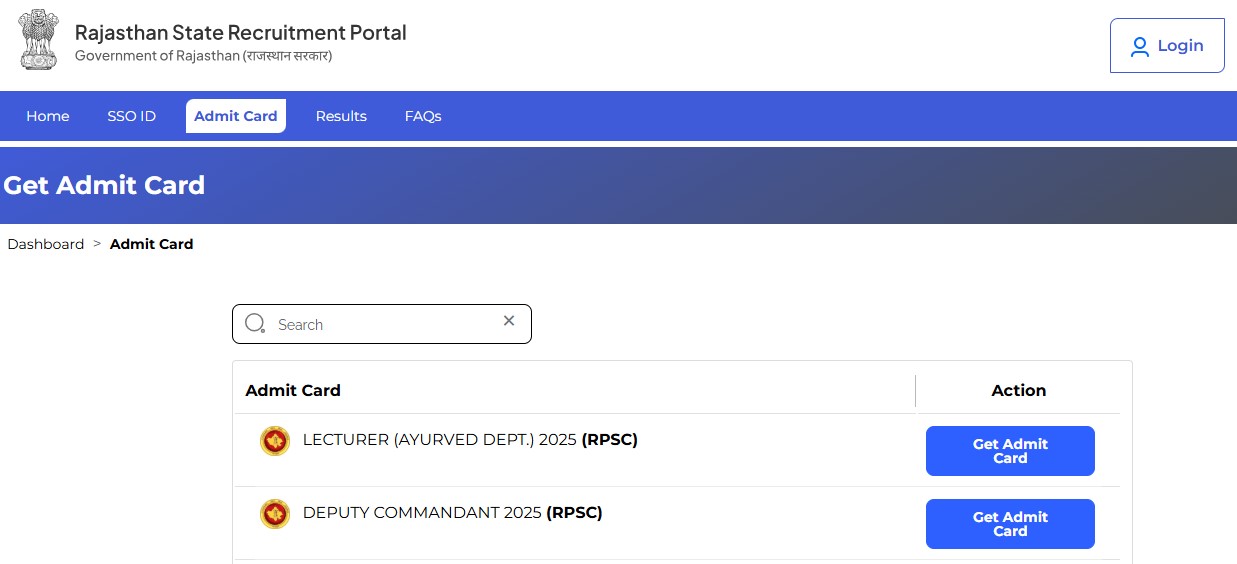Click 'Government of Rajasthan' subtitle text
The height and width of the screenshot is (564, 1237).
204,56
